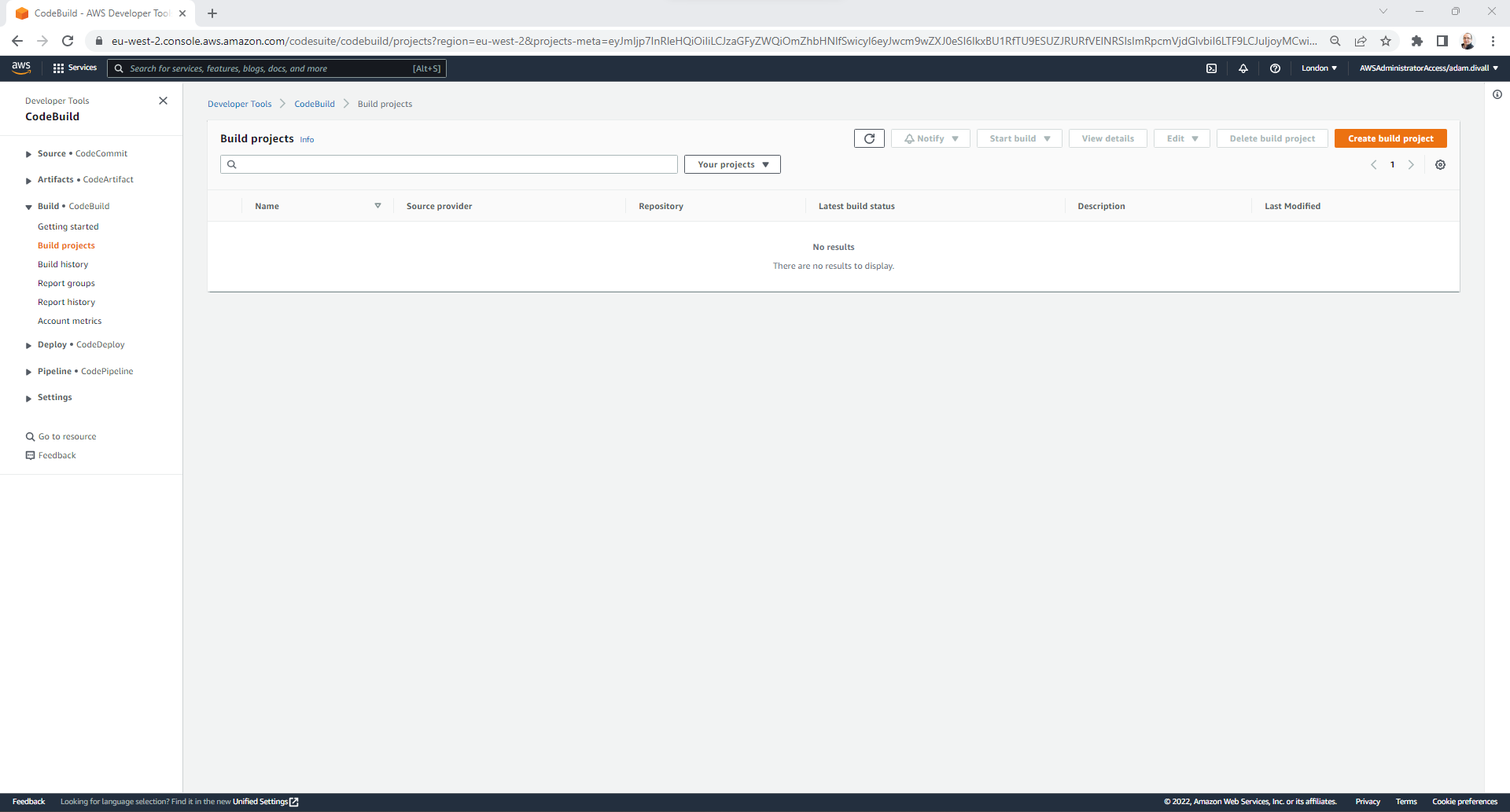The height and width of the screenshot is (812, 1510).
Task: Close the Developer Tools sidebar
Action: click(x=163, y=101)
